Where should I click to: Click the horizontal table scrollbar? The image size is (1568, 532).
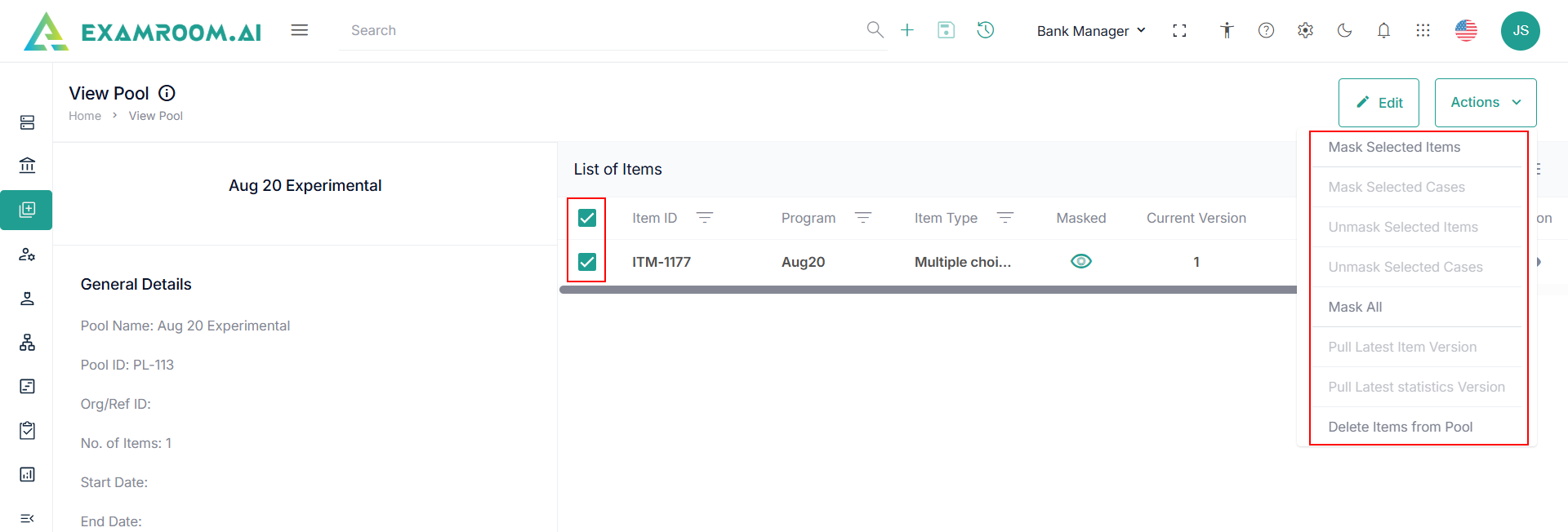pyautogui.click(x=928, y=290)
